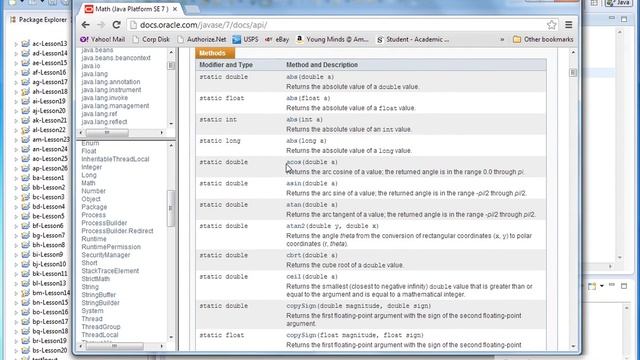Select the bc-Lesson3 project folder icon

point(25,197)
